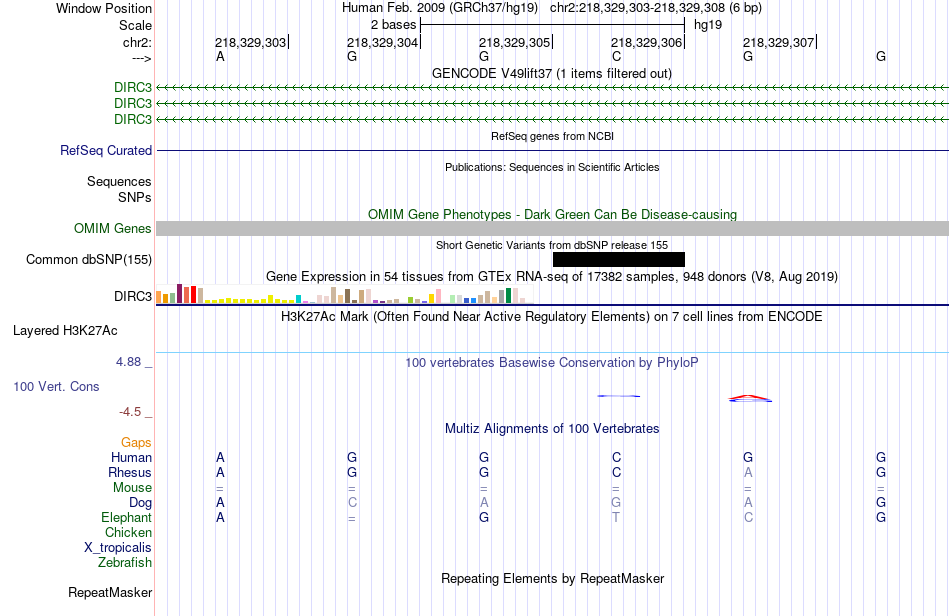Select the Mouse species row label
Viewport: 950px width, 616px height.
click(x=133, y=488)
